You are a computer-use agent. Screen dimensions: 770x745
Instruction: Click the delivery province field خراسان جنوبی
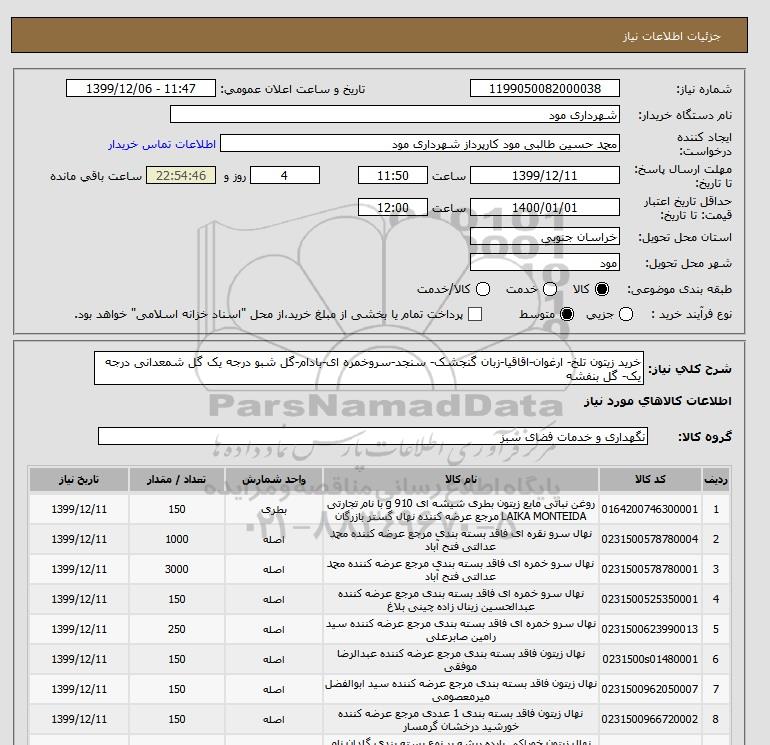click(545, 237)
